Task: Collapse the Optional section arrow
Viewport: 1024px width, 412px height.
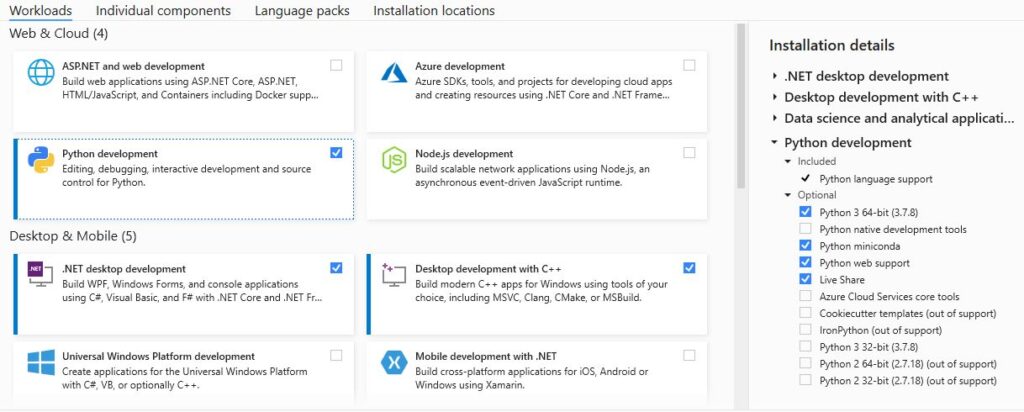Action: [x=788, y=195]
